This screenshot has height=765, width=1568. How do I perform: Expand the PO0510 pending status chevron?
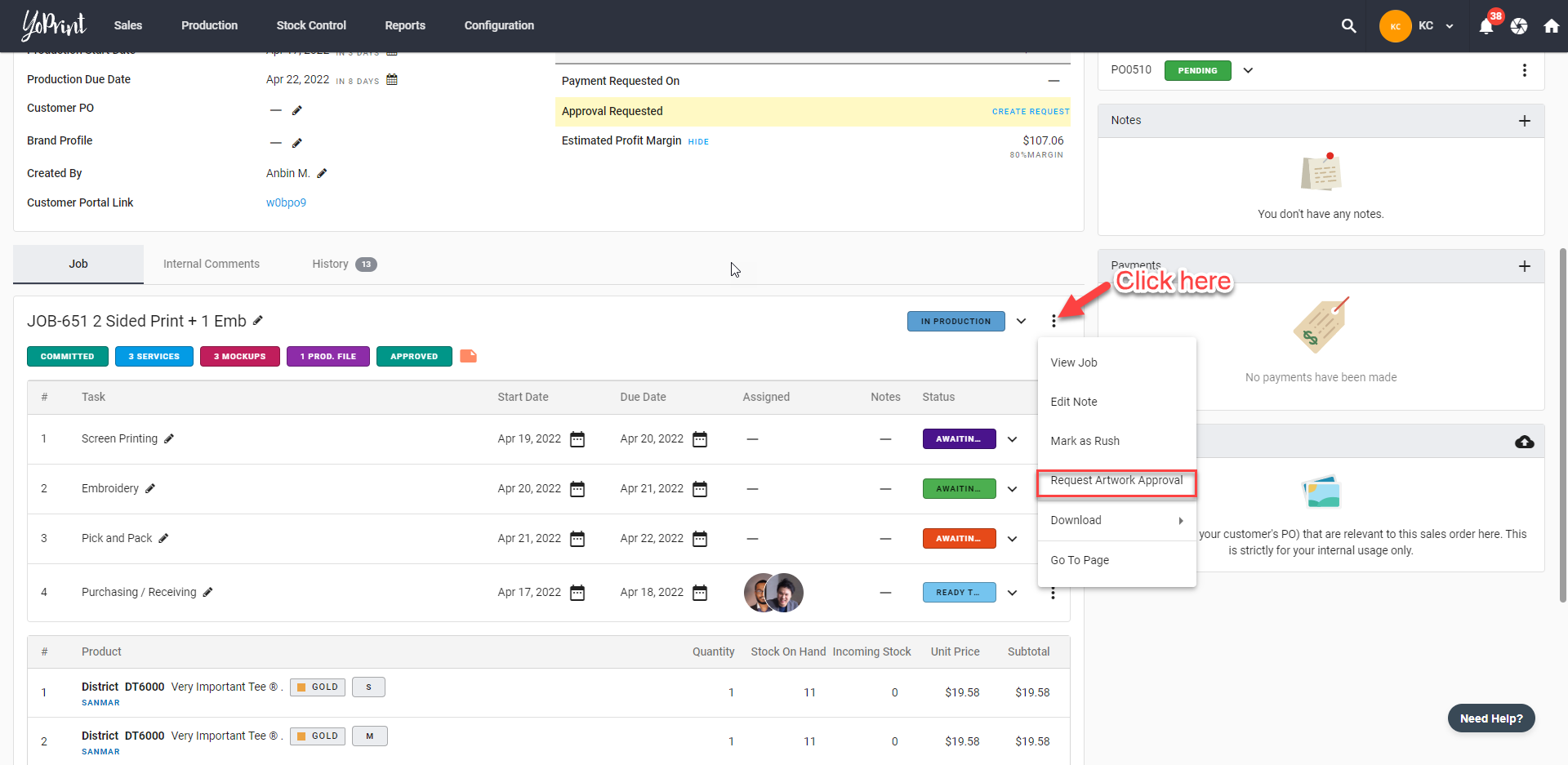point(1248,70)
